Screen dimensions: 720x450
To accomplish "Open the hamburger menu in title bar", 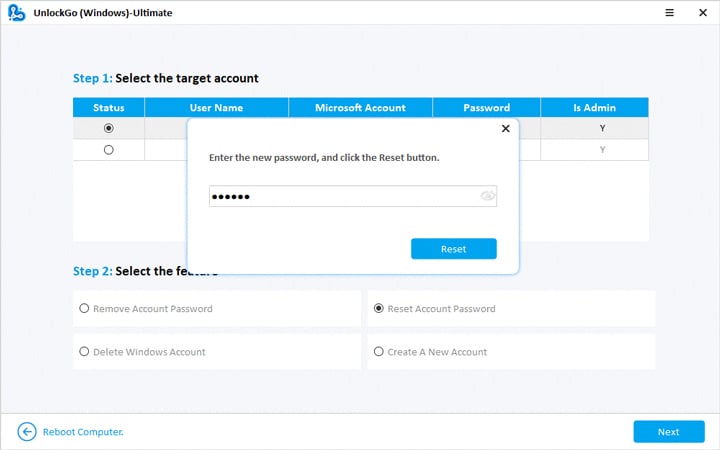I will click(641, 14).
